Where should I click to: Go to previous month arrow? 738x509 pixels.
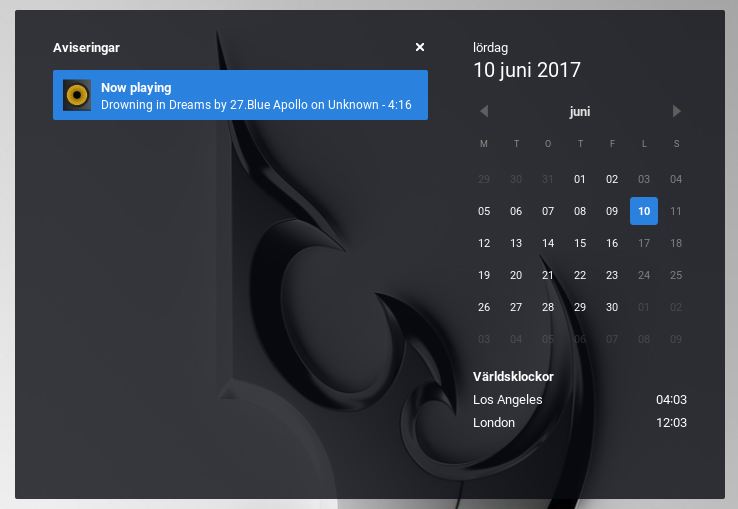click(484, 111)
